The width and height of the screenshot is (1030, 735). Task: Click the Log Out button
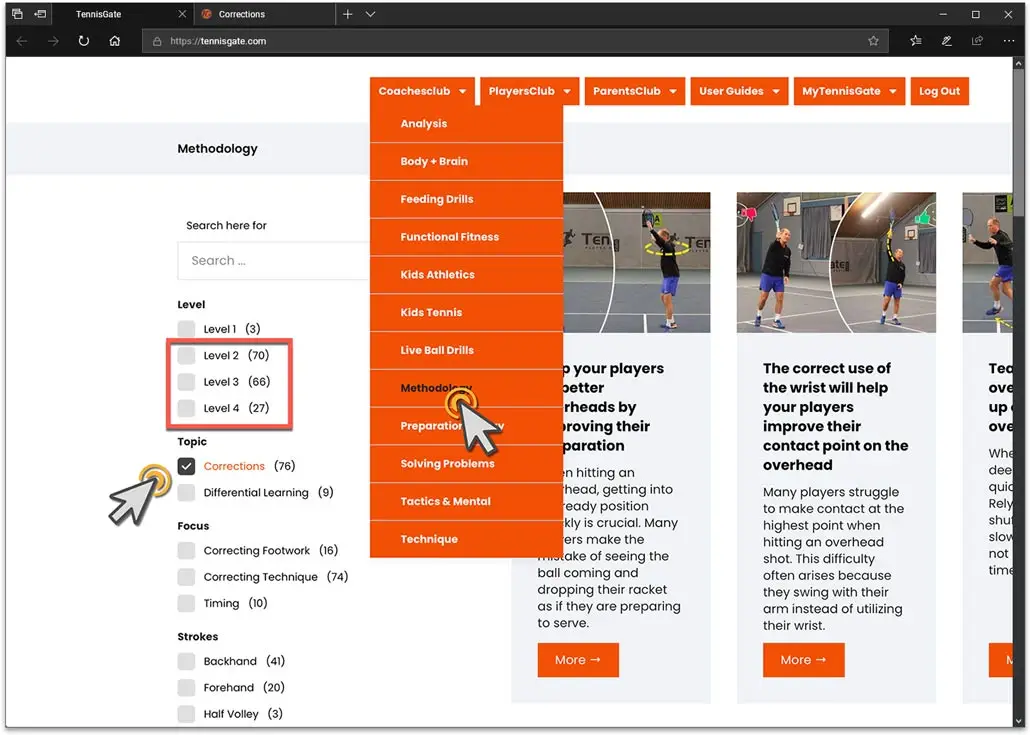point(939,91)
